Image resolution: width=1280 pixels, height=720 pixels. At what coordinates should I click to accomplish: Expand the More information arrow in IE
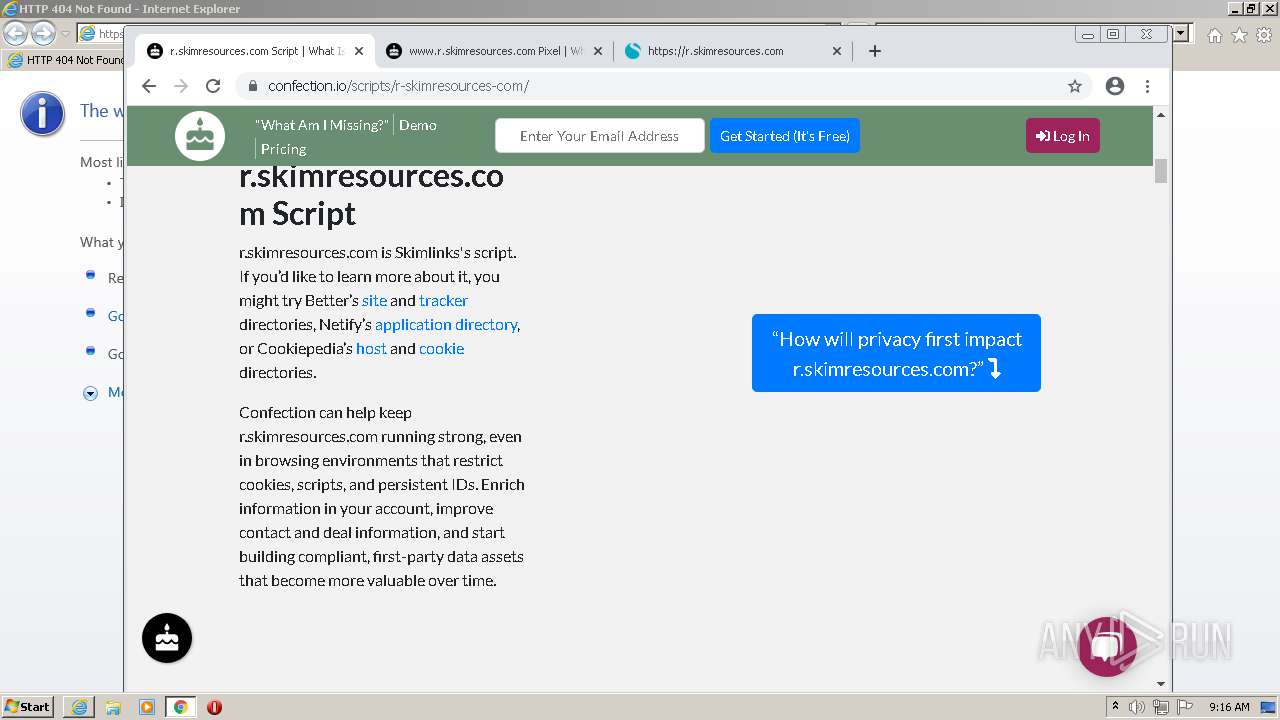tap(90, 393)
